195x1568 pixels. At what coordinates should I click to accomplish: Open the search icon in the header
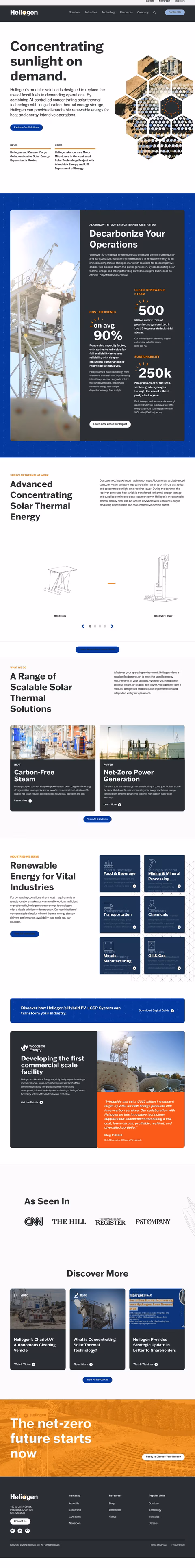(154, 12)
